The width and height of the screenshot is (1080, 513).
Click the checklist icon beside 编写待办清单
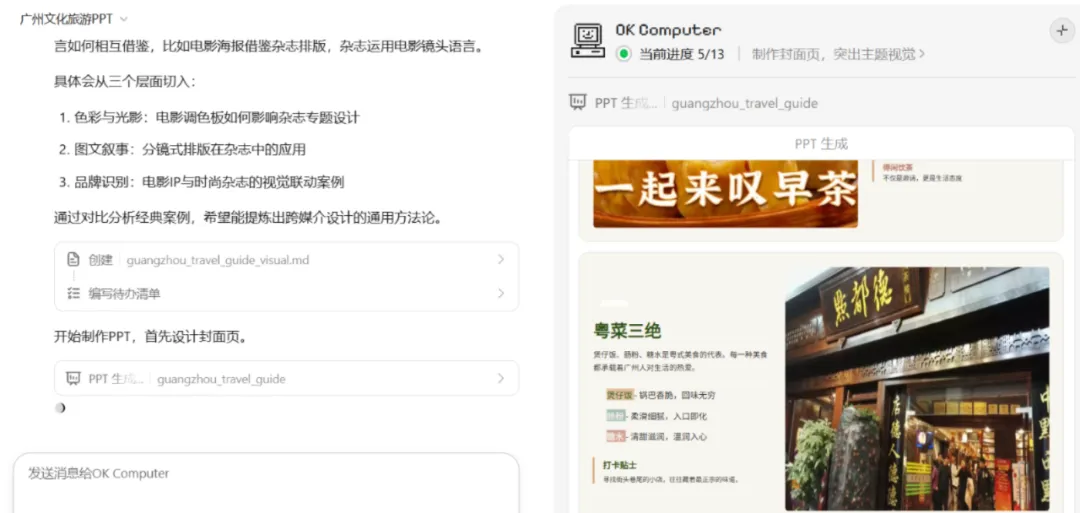73,293
